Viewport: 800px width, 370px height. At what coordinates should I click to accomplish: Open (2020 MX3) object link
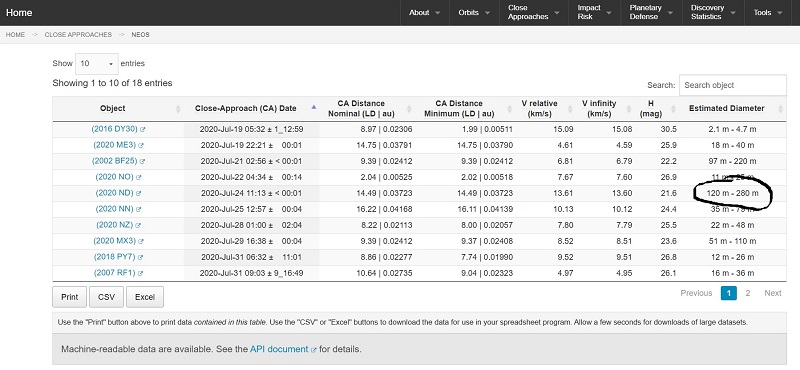(x=115, y=241)
